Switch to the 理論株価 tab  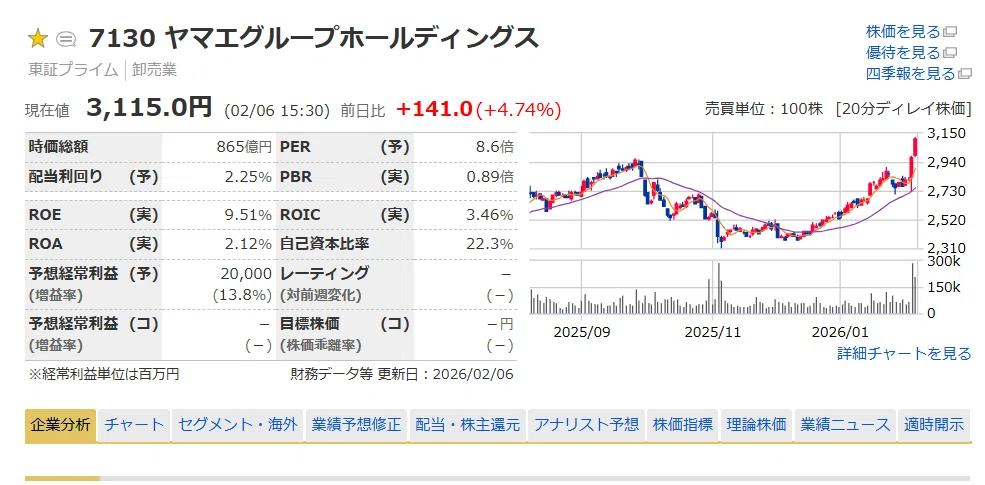coord(756,425)
